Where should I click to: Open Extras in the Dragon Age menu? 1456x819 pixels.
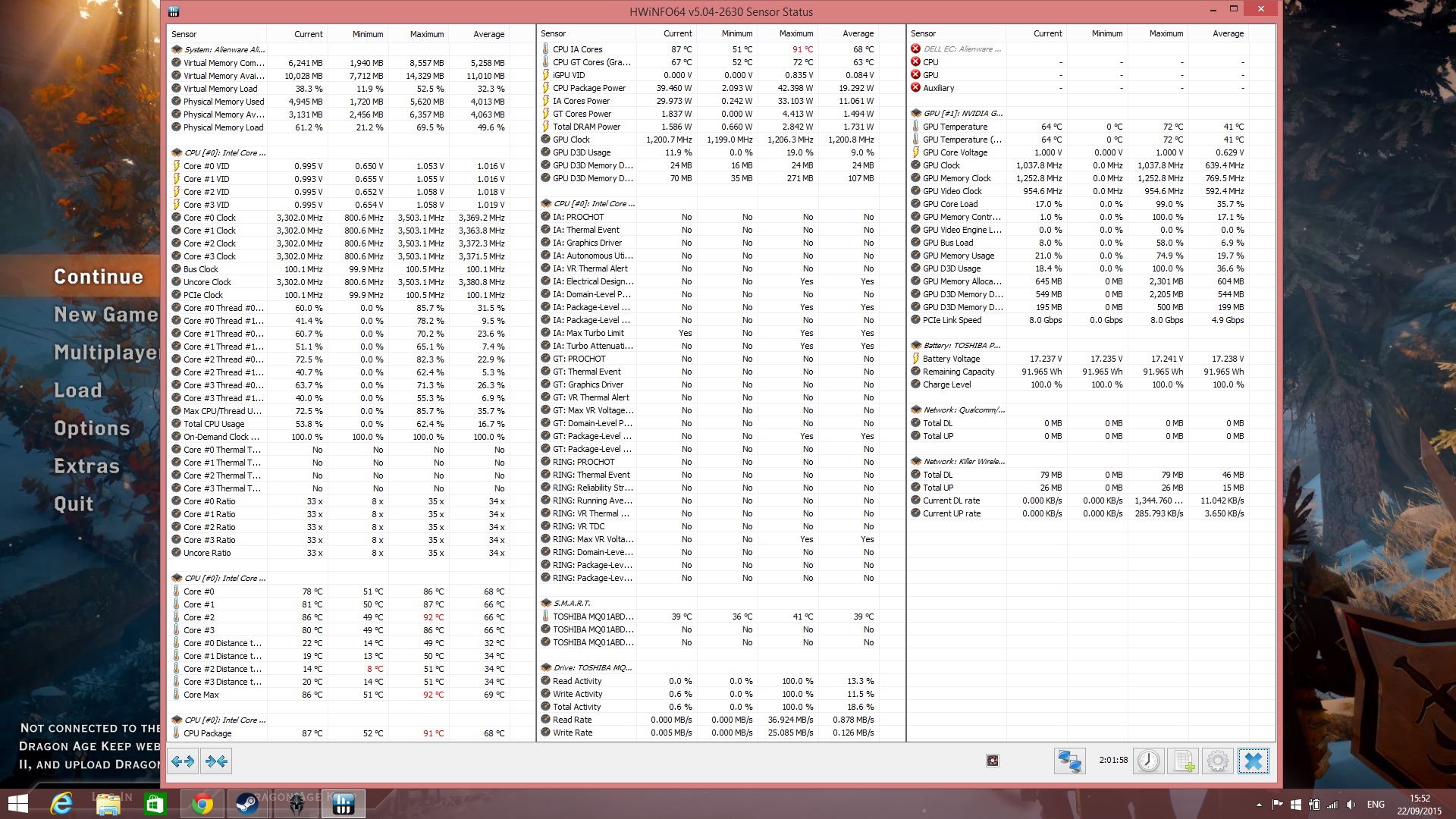(86, 466)
